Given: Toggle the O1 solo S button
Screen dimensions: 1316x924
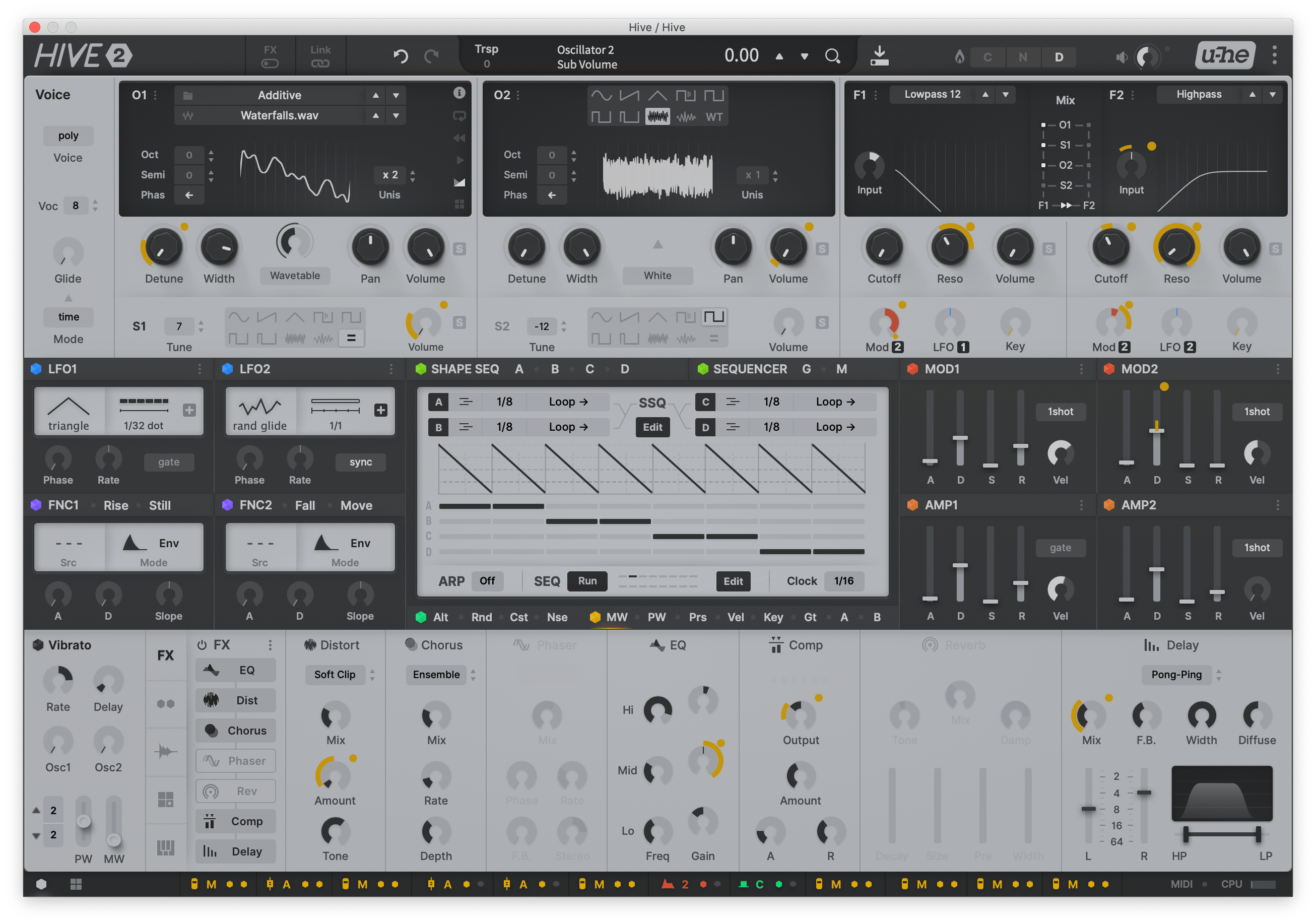Looking at the screenshot, I should click(459, 249).
